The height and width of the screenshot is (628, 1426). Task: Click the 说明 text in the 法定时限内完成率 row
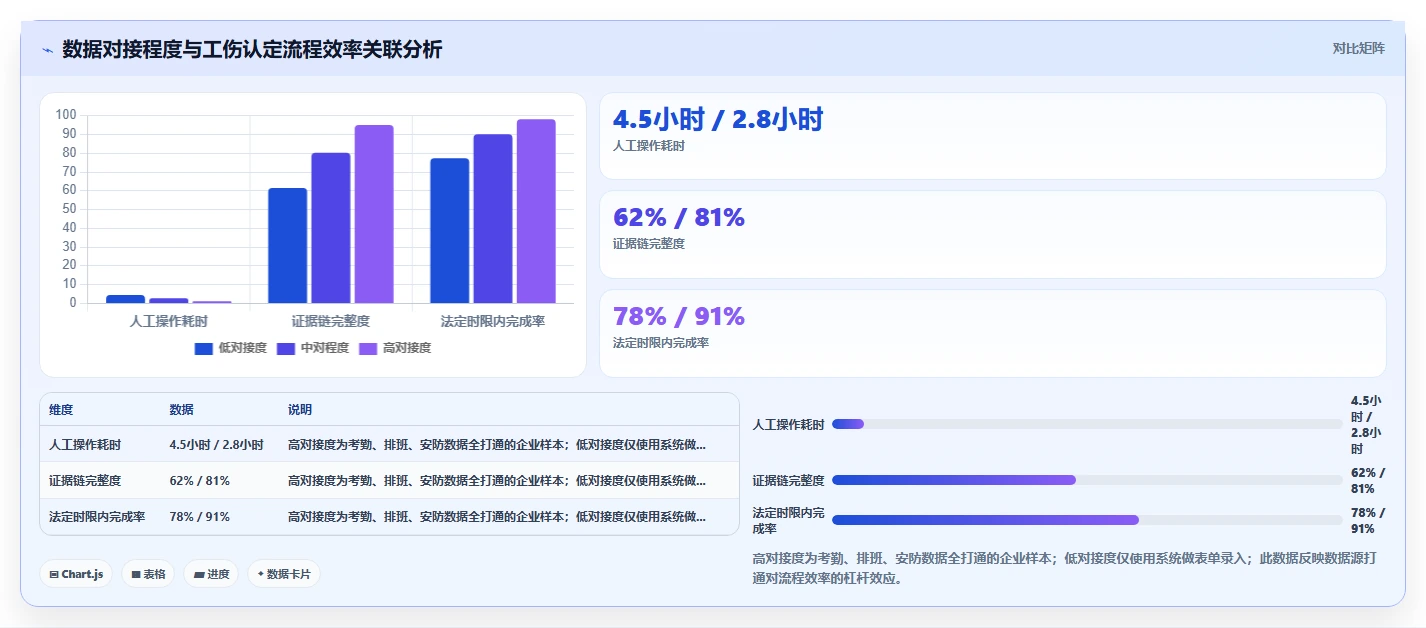pyautogui.click(x=497, y=517)
